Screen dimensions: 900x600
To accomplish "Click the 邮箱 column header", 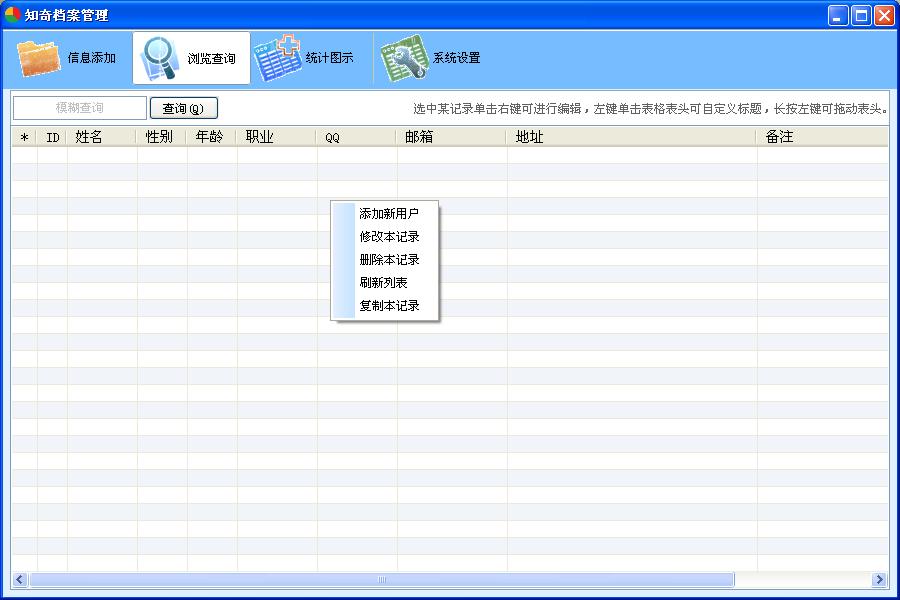I will tap(452, 137).
